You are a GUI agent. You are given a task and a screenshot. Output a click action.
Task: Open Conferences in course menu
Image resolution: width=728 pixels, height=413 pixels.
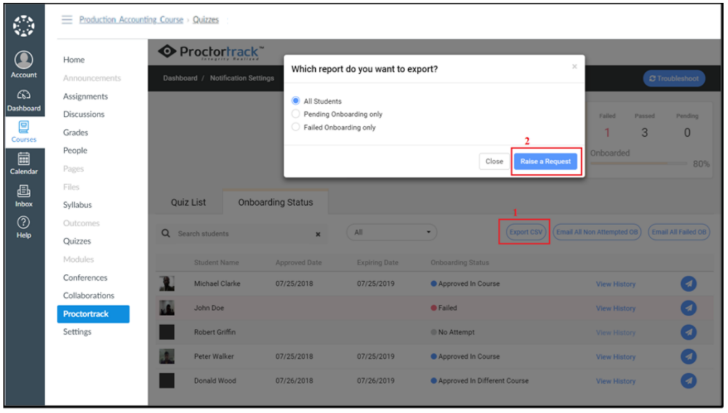pos(85,277)
